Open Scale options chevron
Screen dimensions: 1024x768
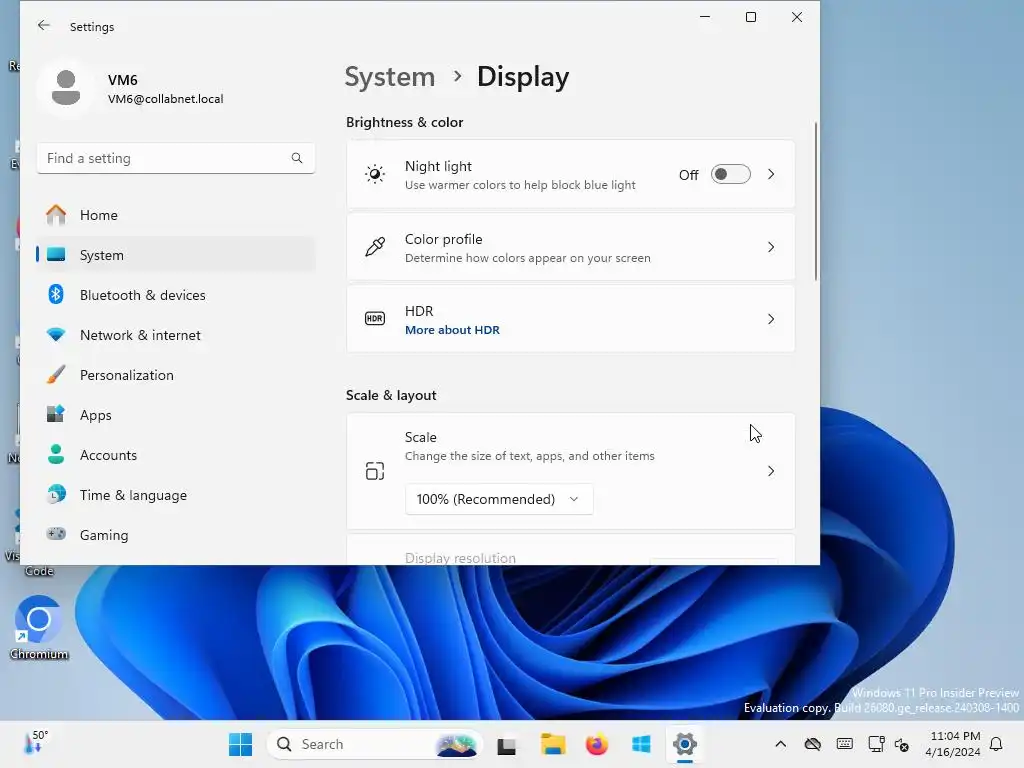tap(771, 471)
